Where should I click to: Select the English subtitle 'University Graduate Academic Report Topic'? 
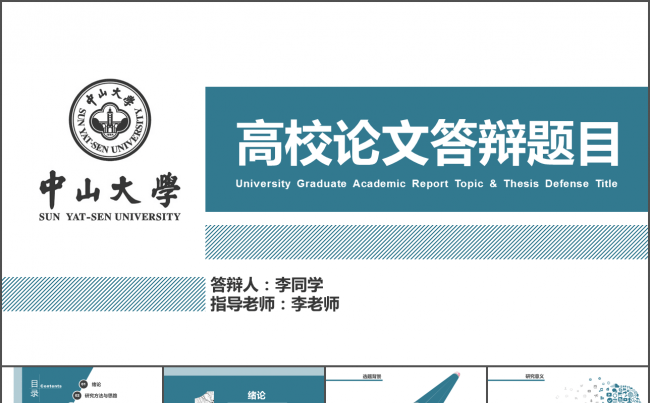(359, 184)
